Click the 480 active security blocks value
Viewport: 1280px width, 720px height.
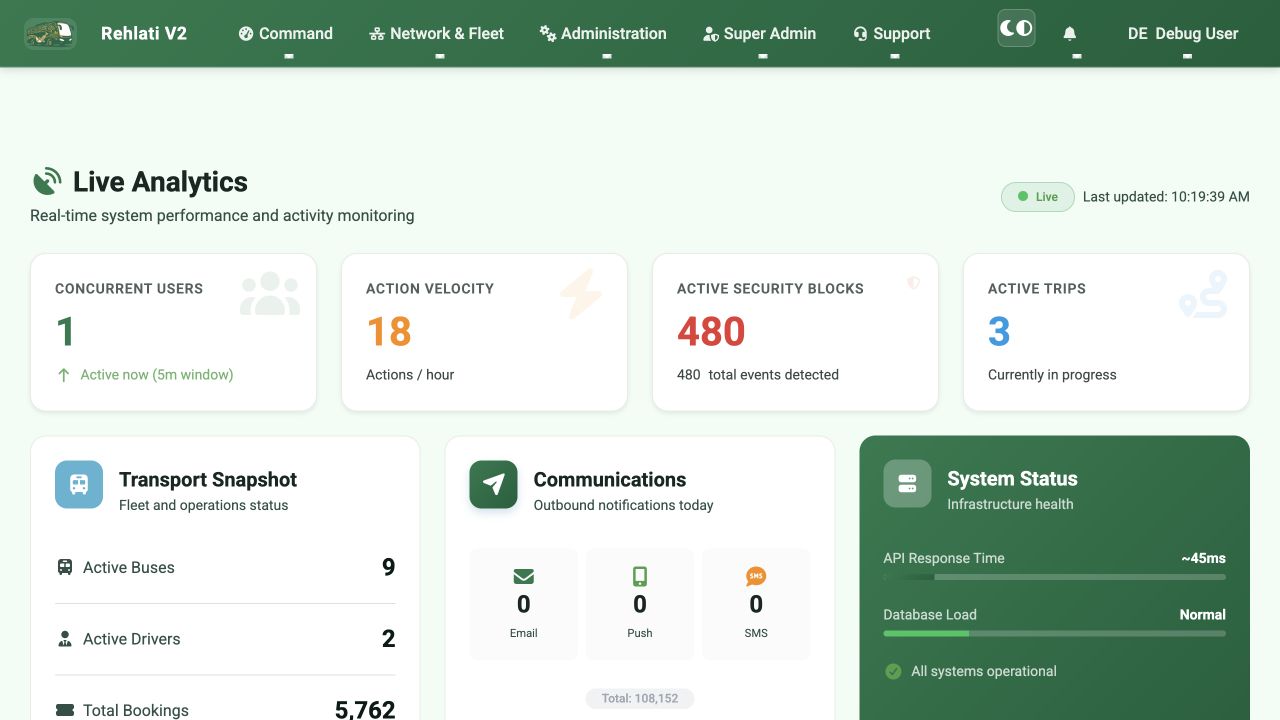[711, 331]
